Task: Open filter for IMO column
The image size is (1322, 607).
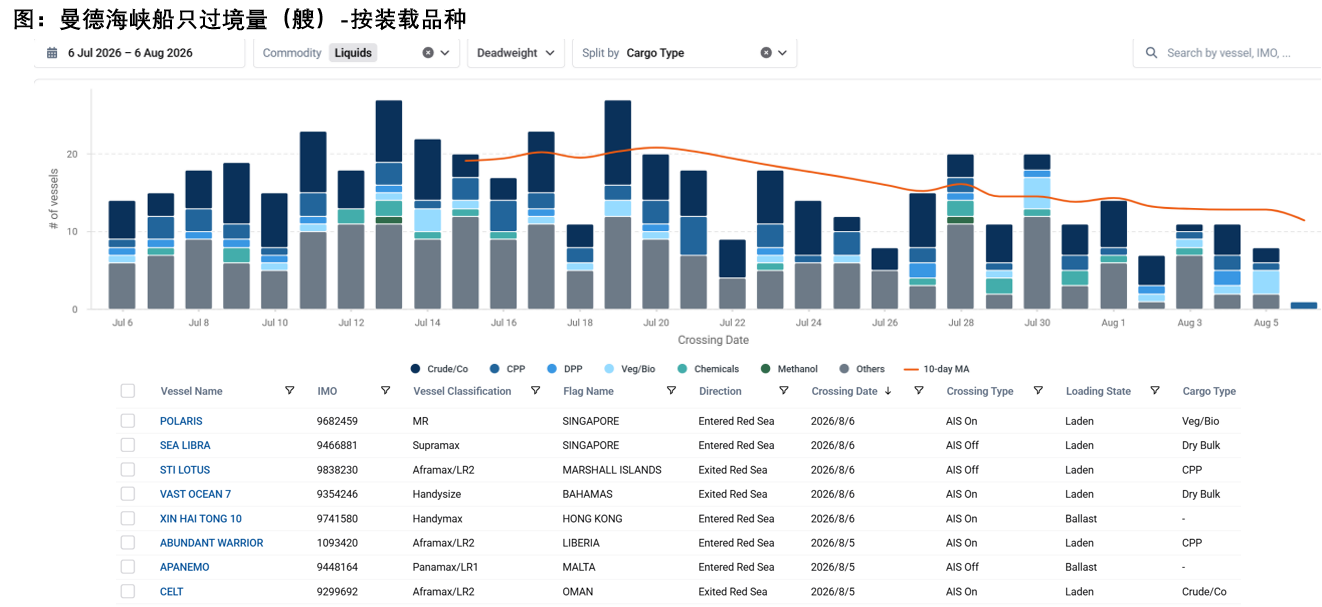Action: pyautogui.click(x=385, y=391)
